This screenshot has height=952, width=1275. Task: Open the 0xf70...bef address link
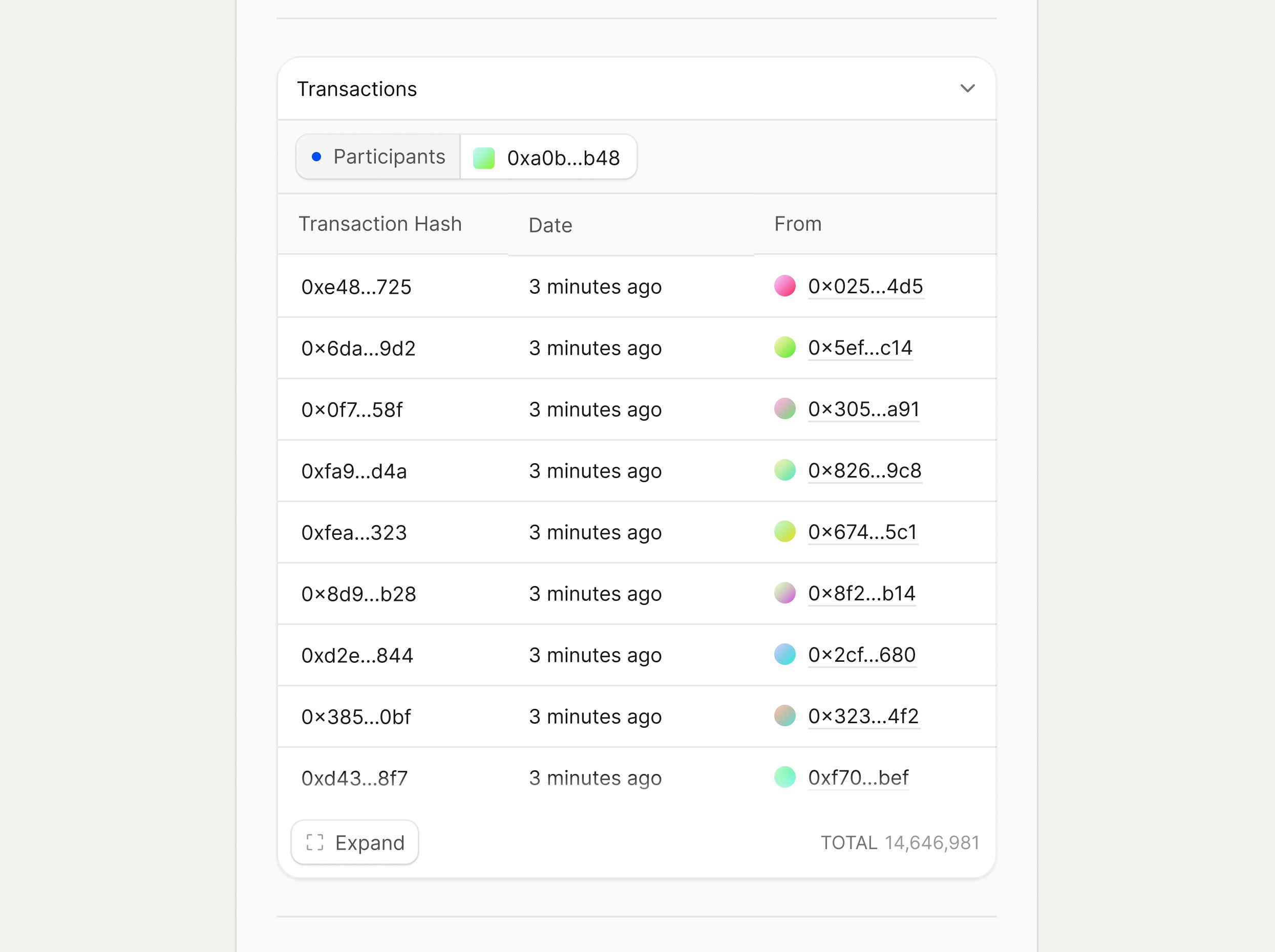[x=858, y=777]
